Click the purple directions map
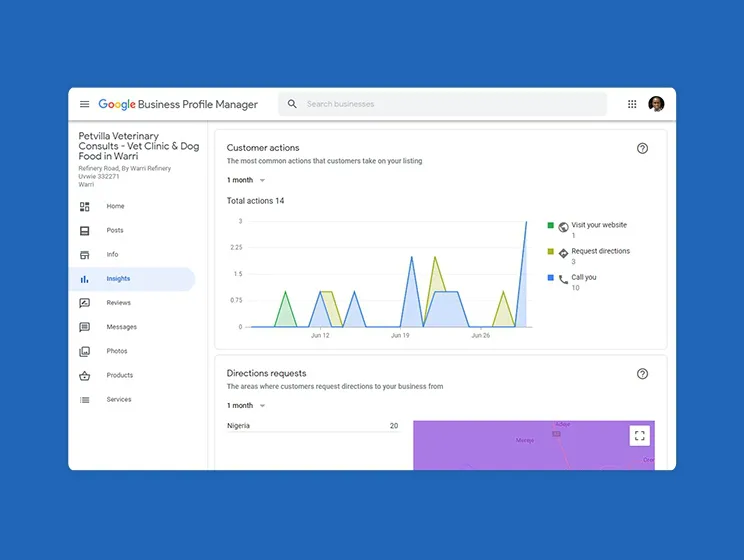 (534, 445)
